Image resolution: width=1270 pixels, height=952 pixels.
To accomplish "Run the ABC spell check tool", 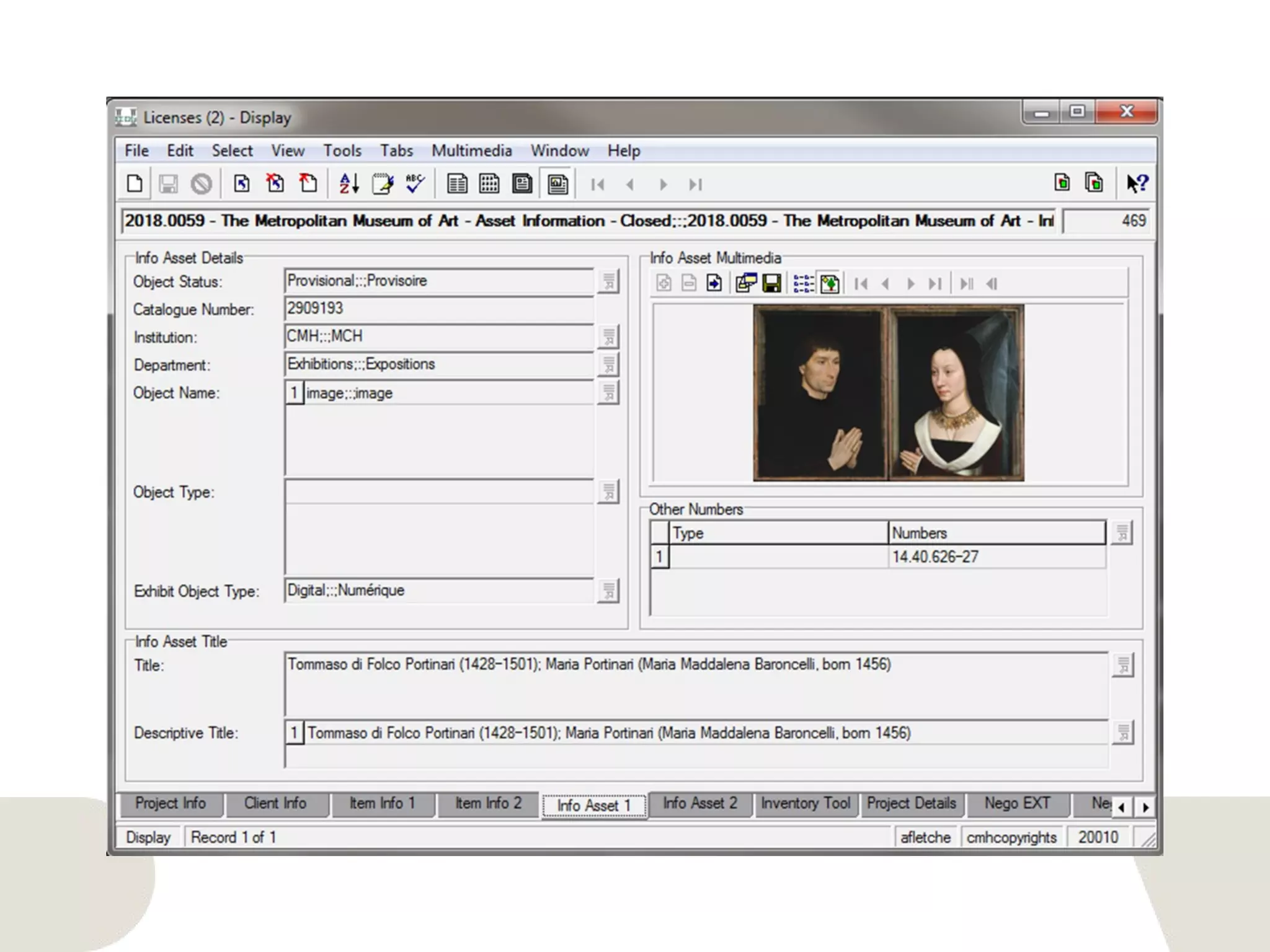I will point(415,184).
